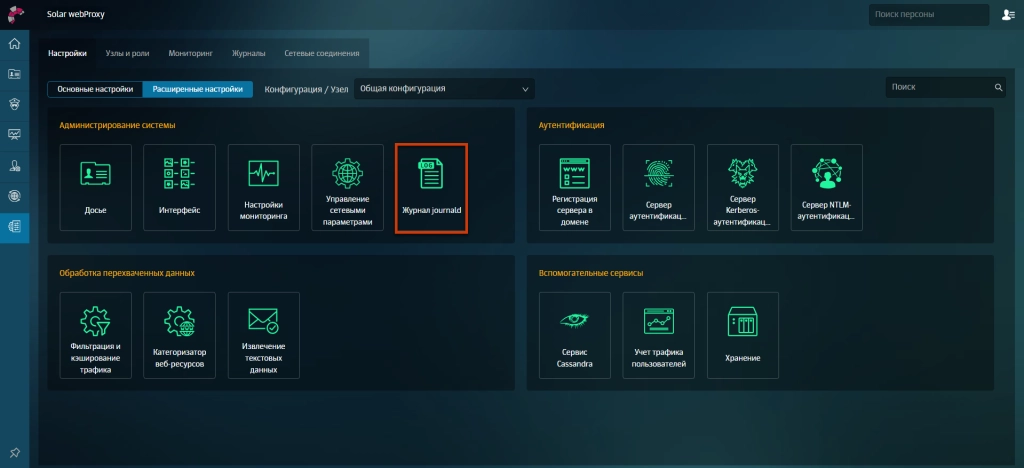Select the Узлы и роли tab
The image size is (1024, 468).
click(127, 54)
